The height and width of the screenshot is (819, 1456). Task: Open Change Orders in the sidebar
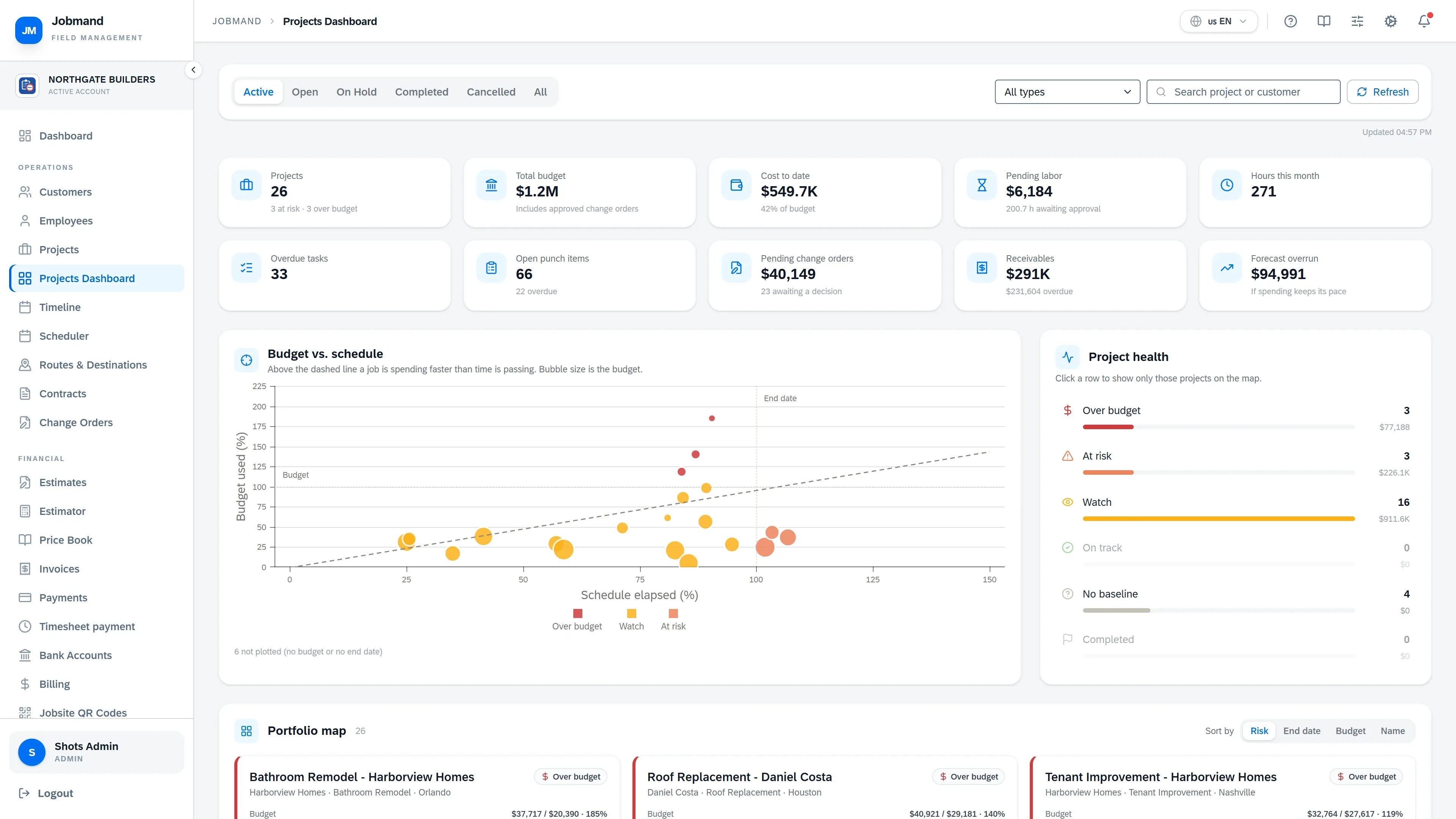97,422
